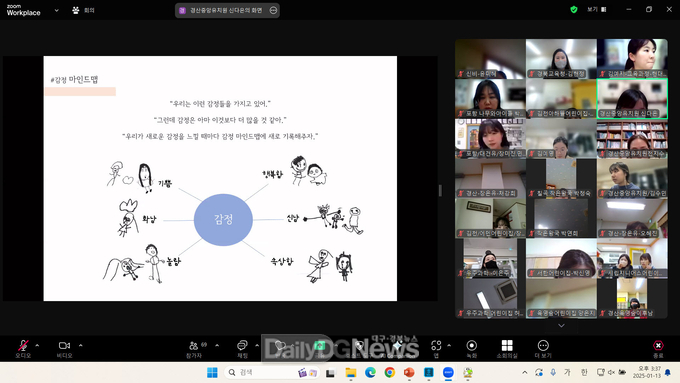Open the AI Companion sparkle icon
The image size is (680, 383).
tap(397, 346)
